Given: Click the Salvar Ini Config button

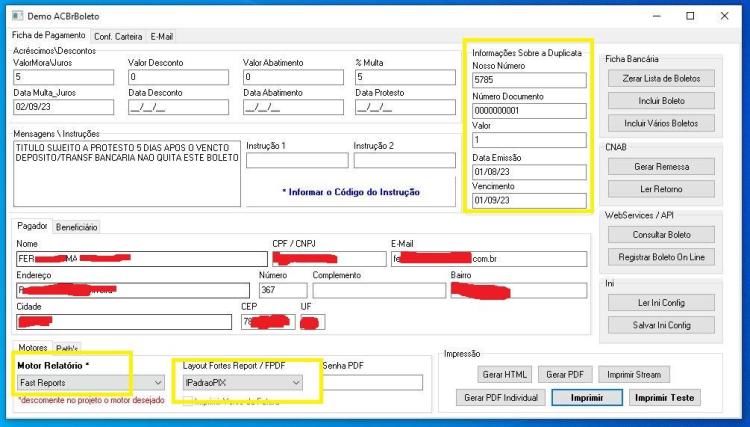Looking at the screenshot, I should coord(661,325).
